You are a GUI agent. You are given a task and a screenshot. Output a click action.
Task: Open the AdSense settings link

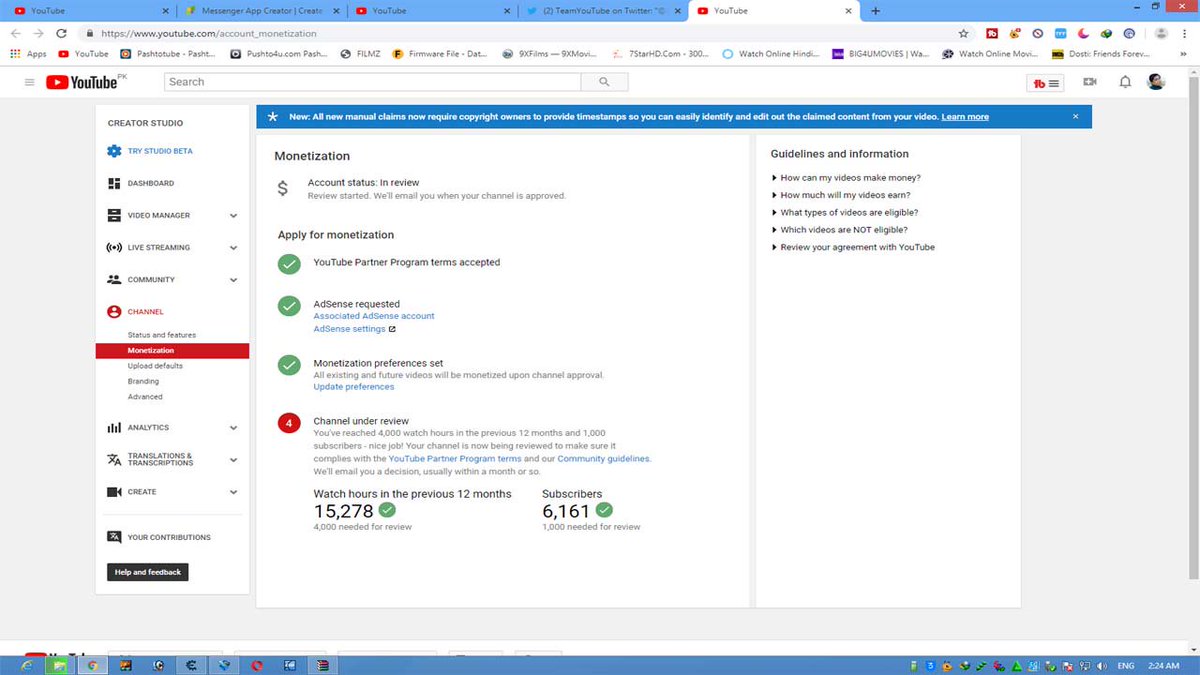349,329
